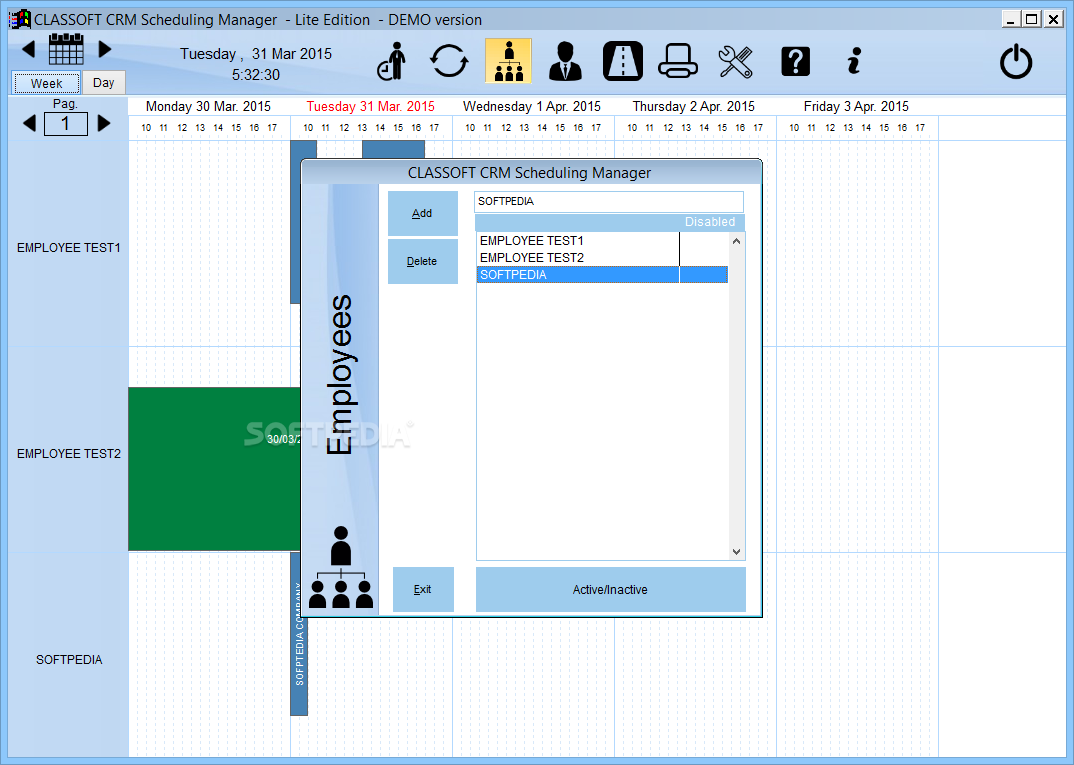Open the tools wrench settings icon
Image resolution: width=1074 pixels, height=765 pixels.
[x=736, y=61]
